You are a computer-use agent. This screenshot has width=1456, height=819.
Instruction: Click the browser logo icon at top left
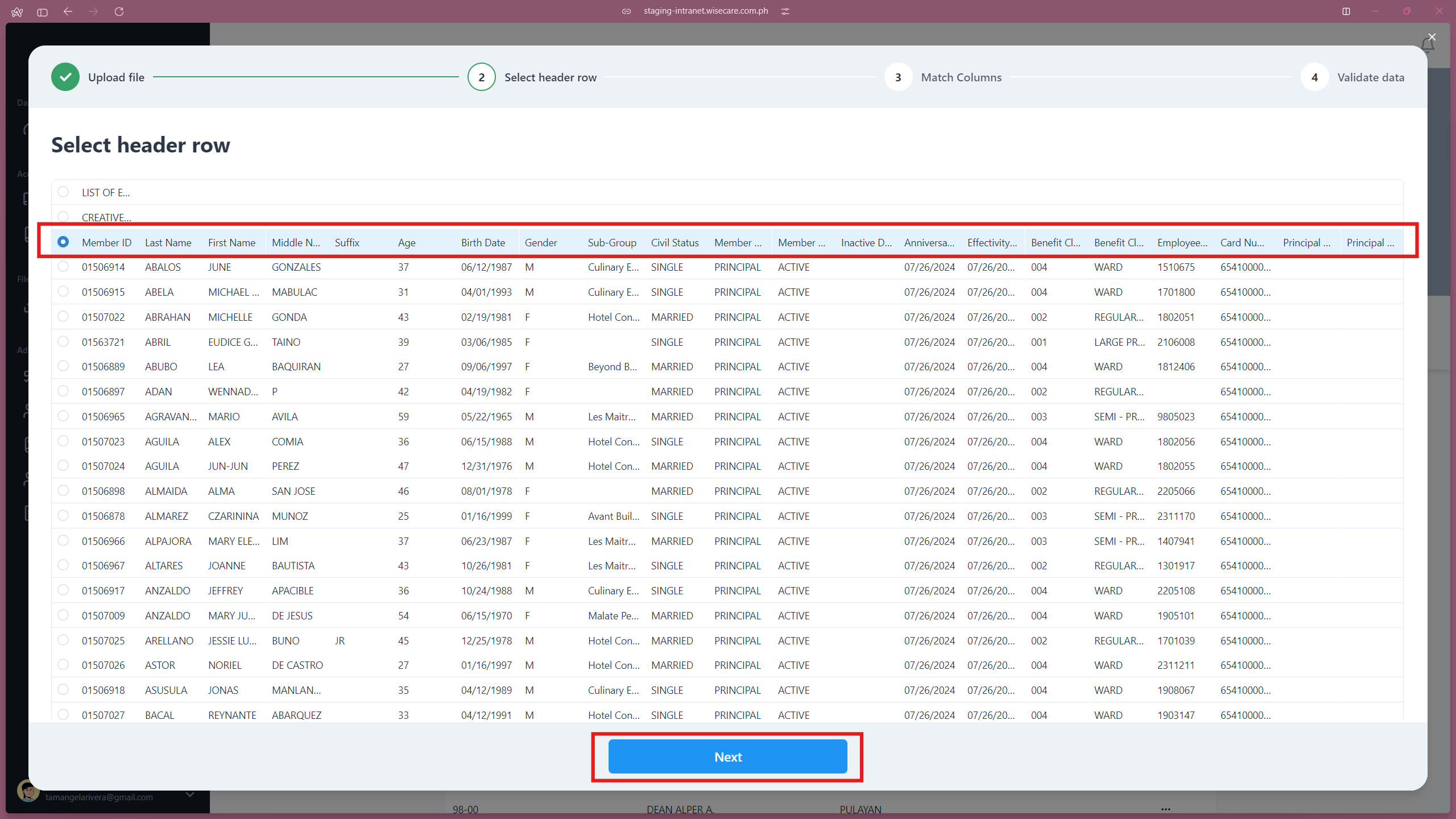(x=17, y=11)
